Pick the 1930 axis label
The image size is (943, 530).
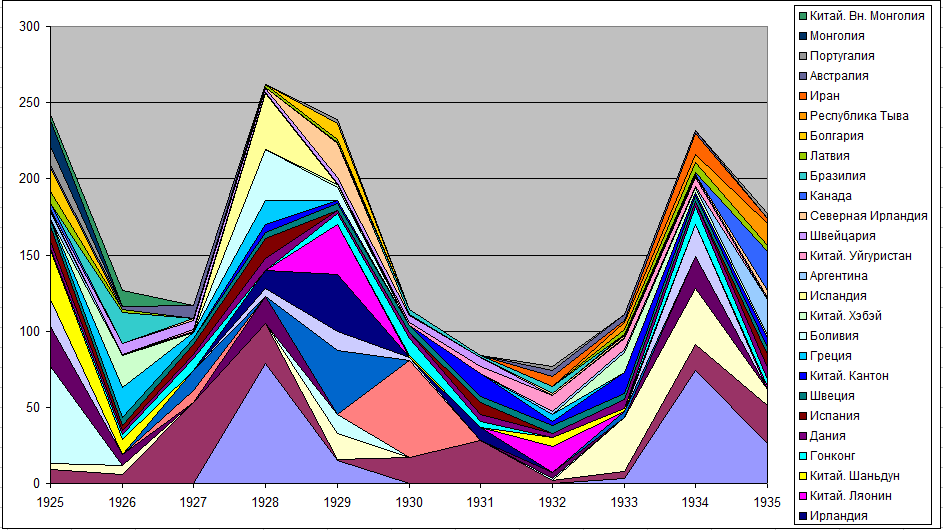(x=409, y=502)
